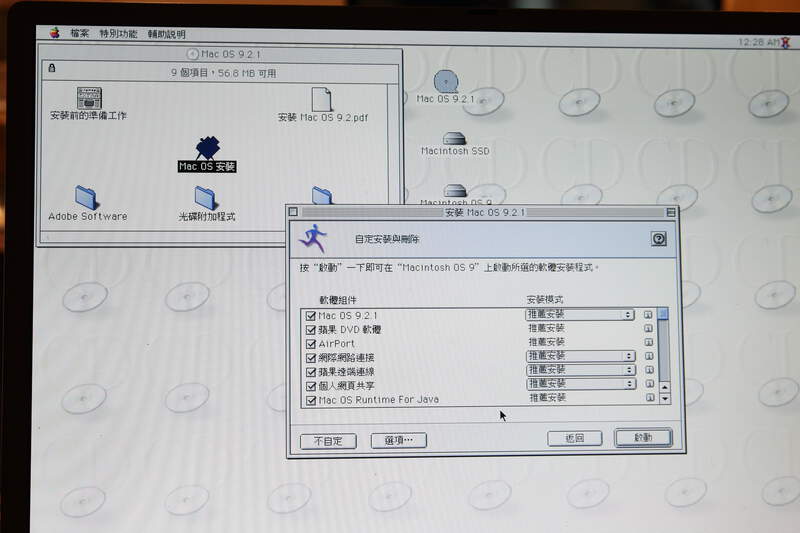Show info for 蘋果 DVD 軟體 component
The height and width of the screenshot is (533, 800).
648,328
